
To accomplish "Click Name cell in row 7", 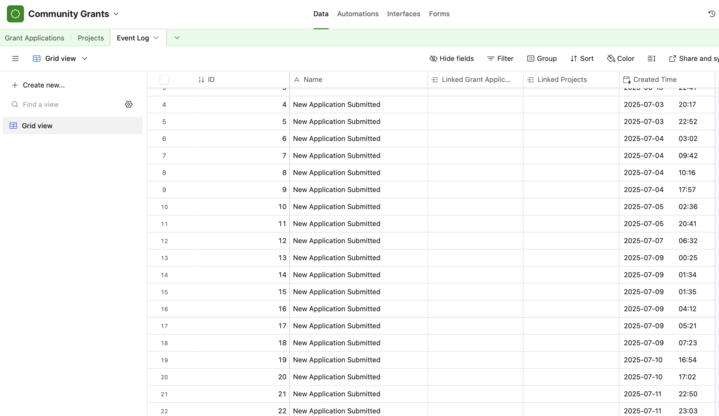I will pos(358,156).
